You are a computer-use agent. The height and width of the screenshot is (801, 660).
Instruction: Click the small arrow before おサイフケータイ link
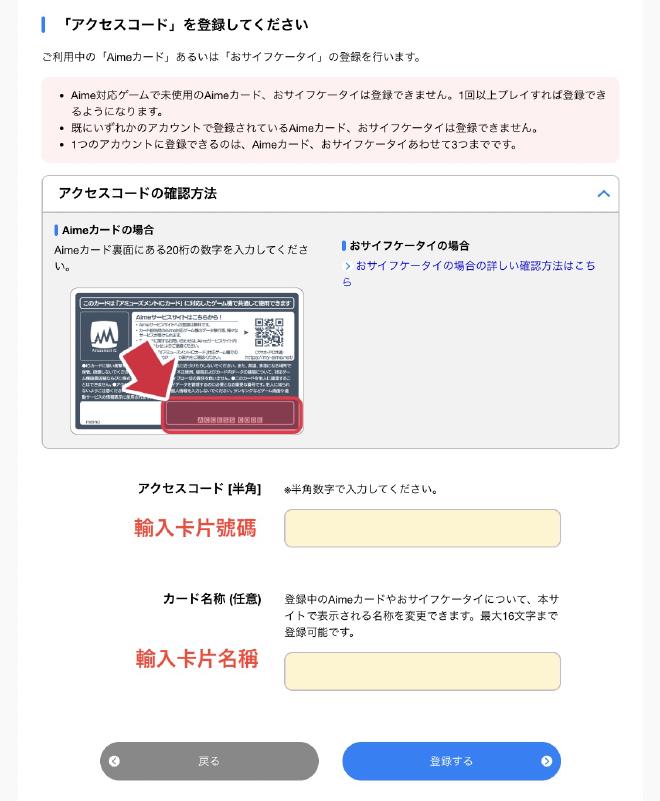[347, 266]
